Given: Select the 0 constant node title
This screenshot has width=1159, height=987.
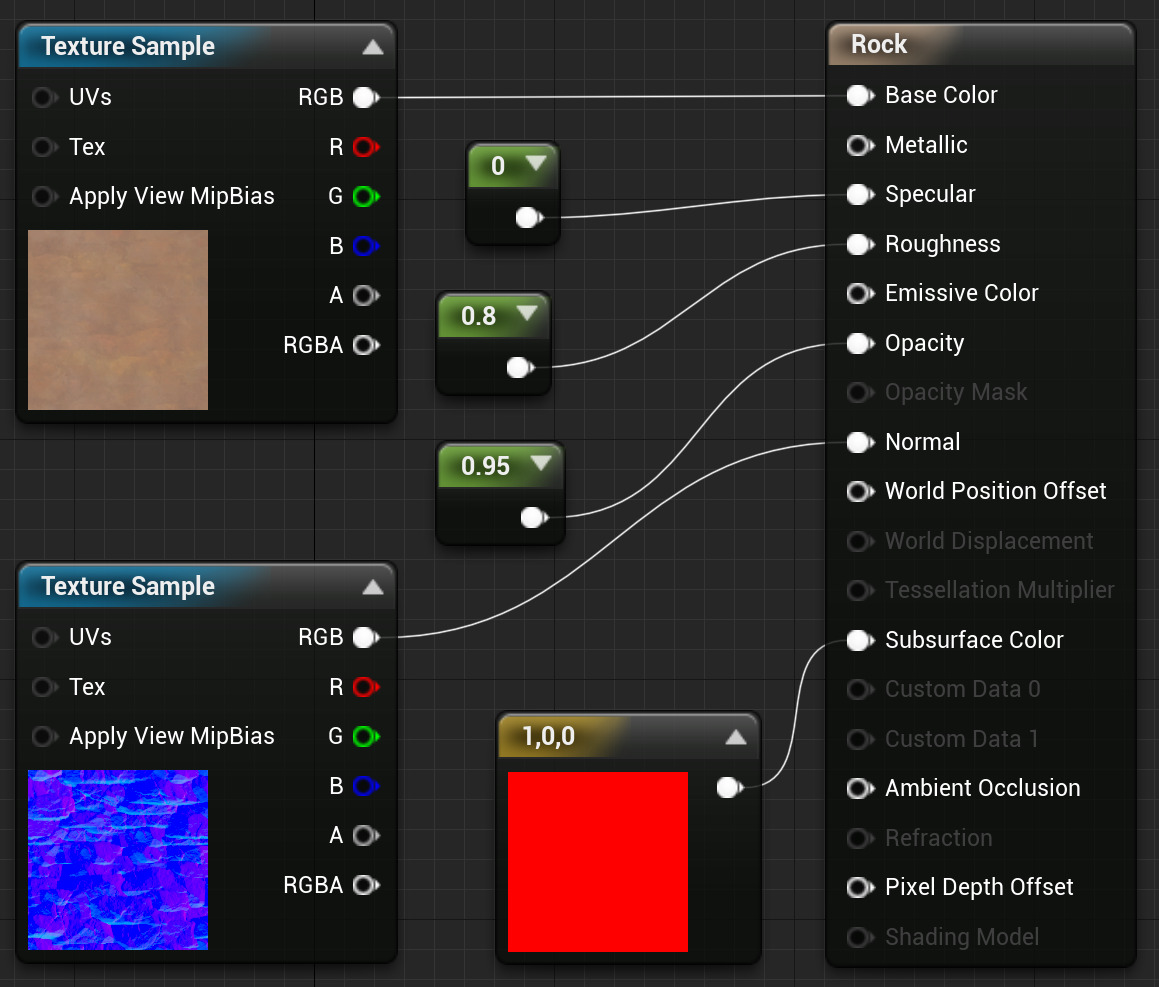Looking at the screenshot, I should (x=498, y=166).
